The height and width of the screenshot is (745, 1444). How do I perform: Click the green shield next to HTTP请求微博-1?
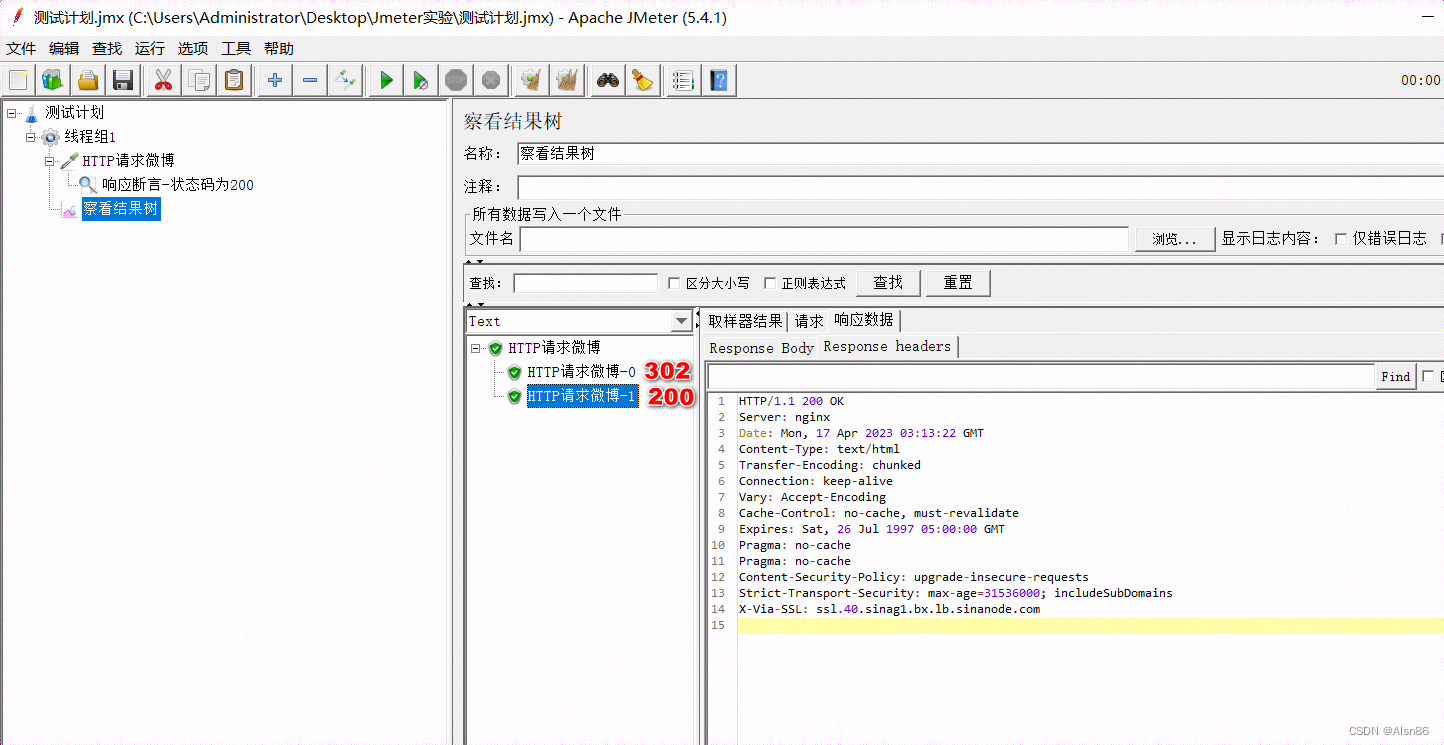click(514, 396)
